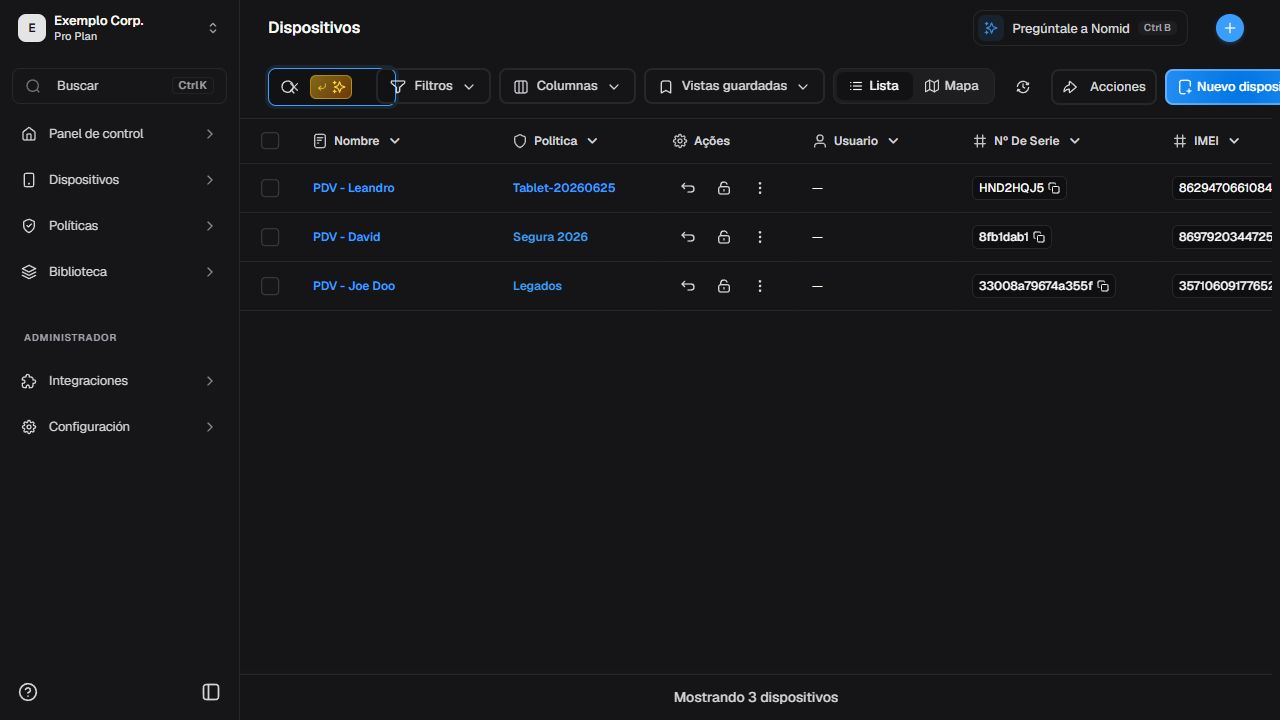Open the Filtros dropdown
This screenshot has height=720, width=1280.
pos(433,86)
